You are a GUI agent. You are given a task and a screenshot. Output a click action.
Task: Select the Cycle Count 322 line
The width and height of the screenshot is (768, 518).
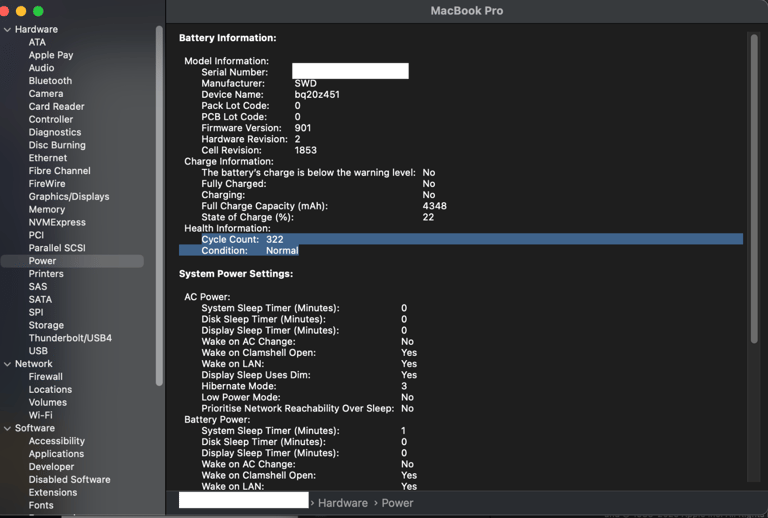472,239
